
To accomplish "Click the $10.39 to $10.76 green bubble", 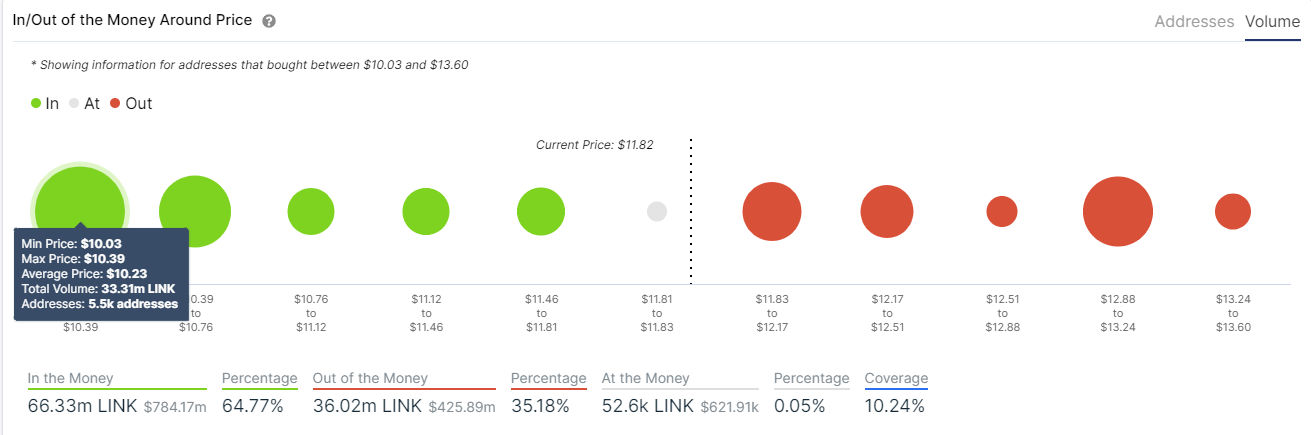I will [x=195, y=211].
